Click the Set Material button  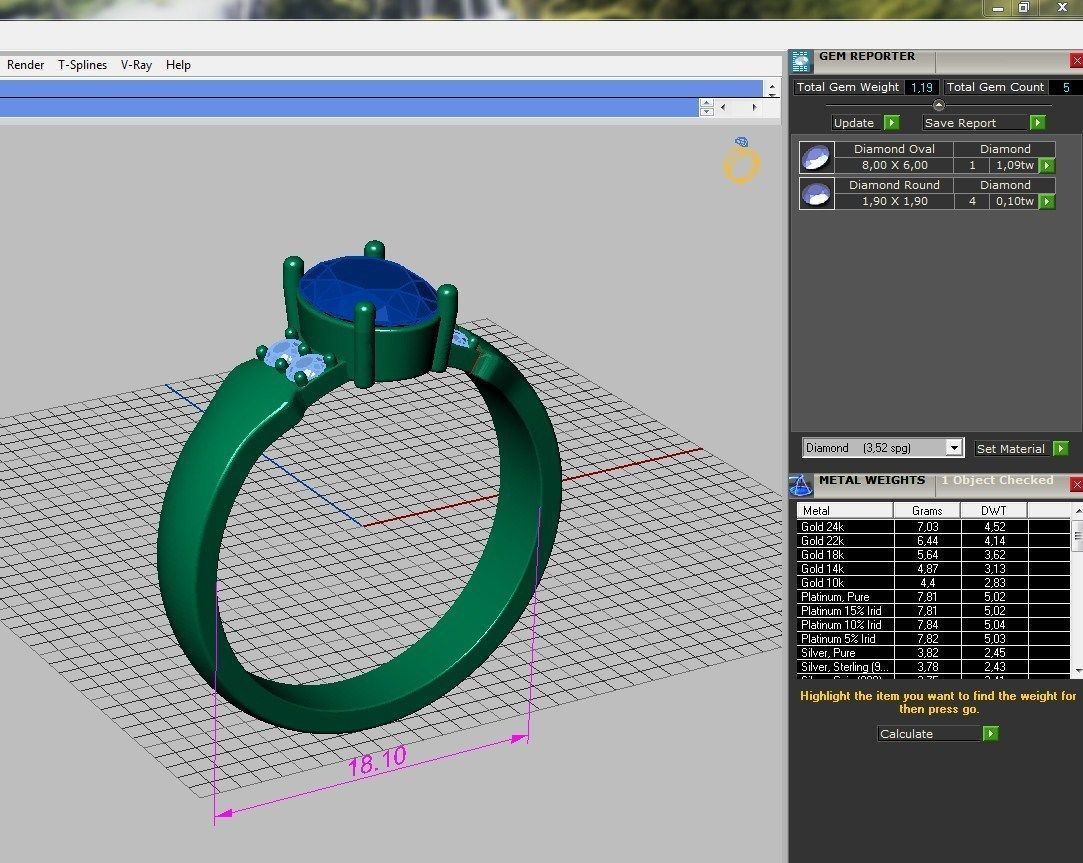coord(1011,448)
